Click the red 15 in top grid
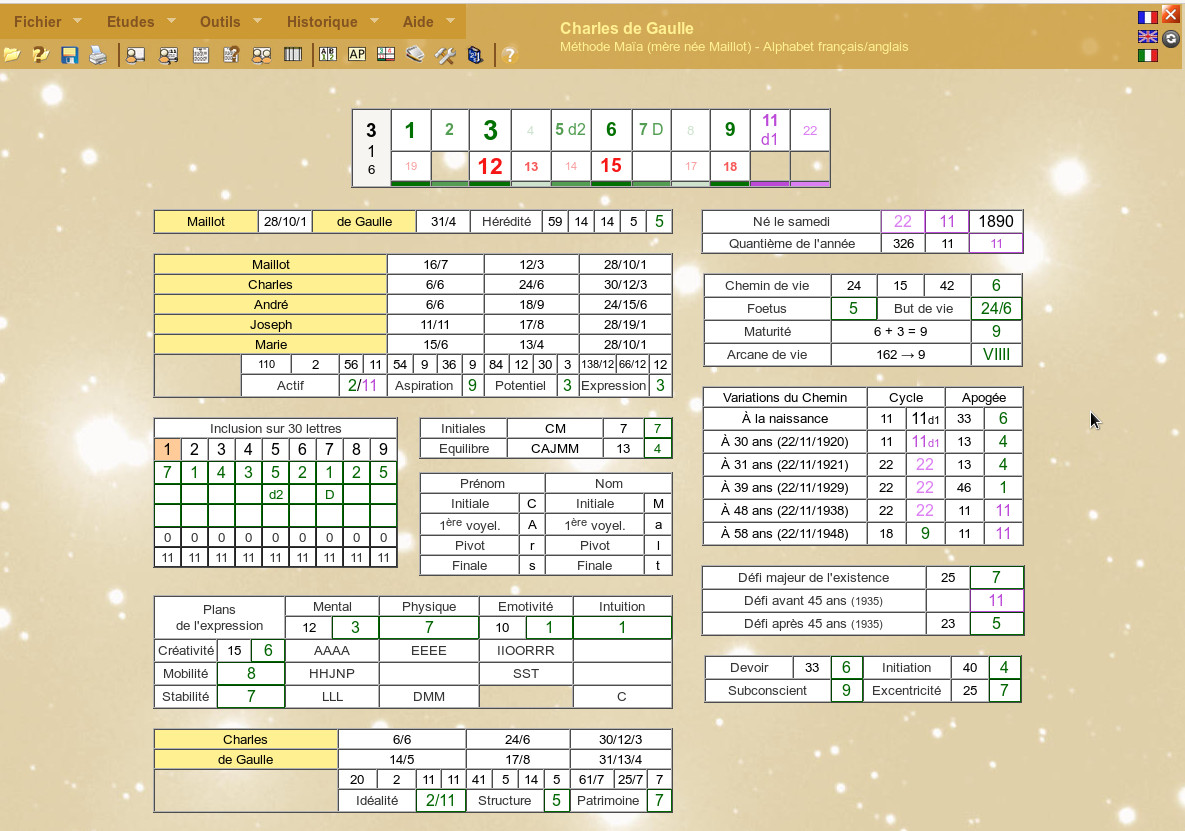 (611, 165)
